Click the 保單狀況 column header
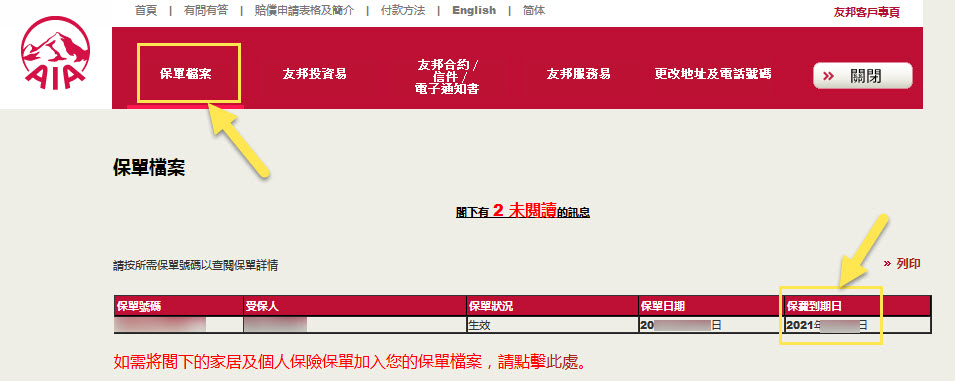This screenshot has width=955, height=381. tap(552, 306)
